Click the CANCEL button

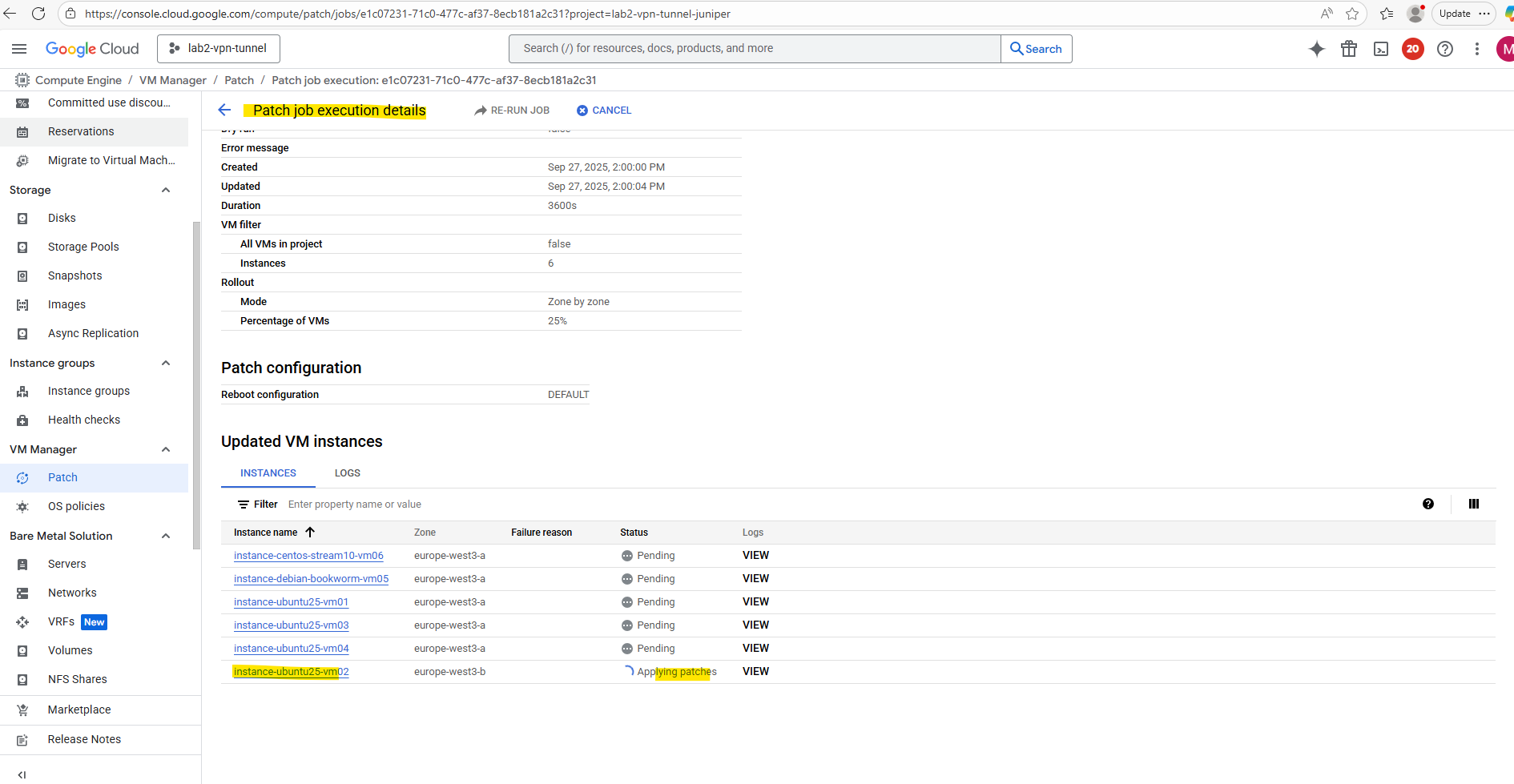tap(604, 111)
